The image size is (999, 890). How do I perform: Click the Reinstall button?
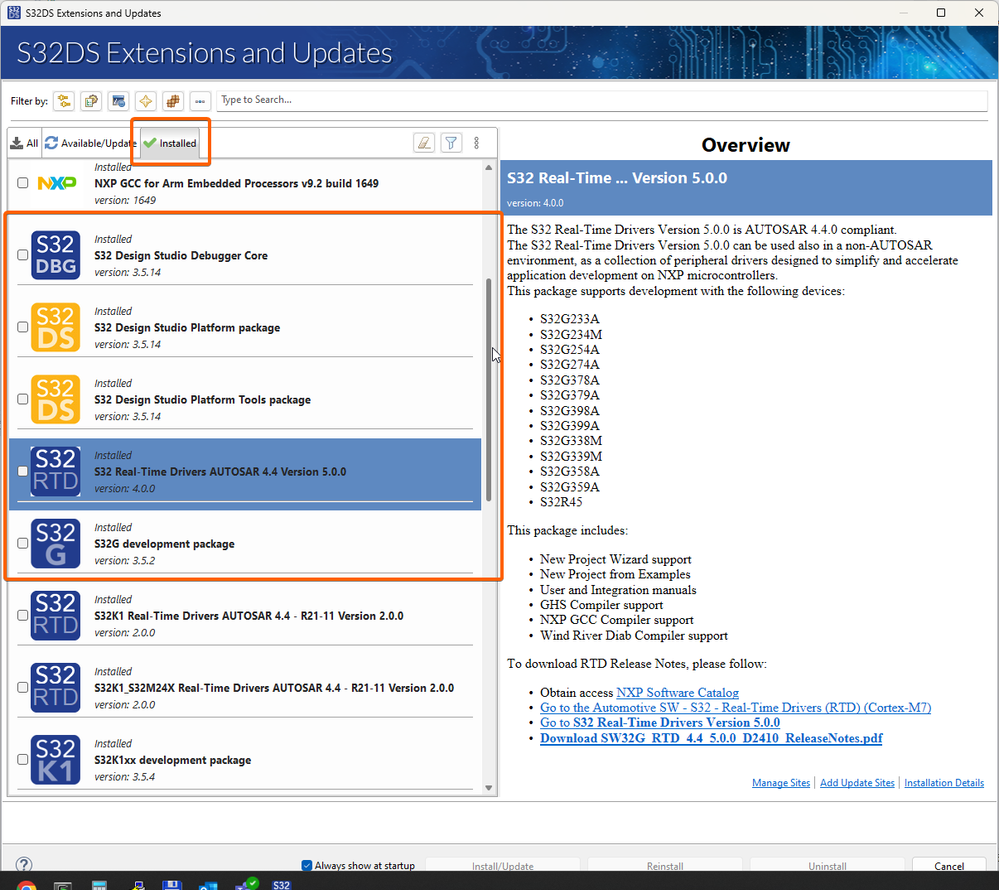click(x=665, y=866)
